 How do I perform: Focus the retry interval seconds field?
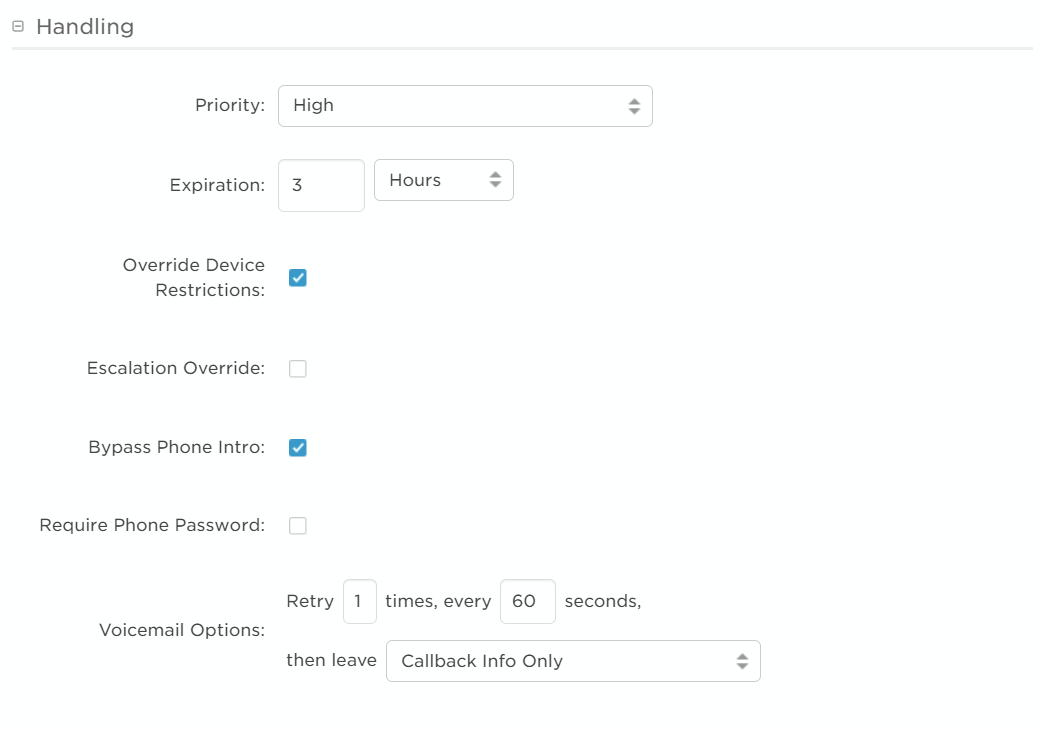[527, 602]
